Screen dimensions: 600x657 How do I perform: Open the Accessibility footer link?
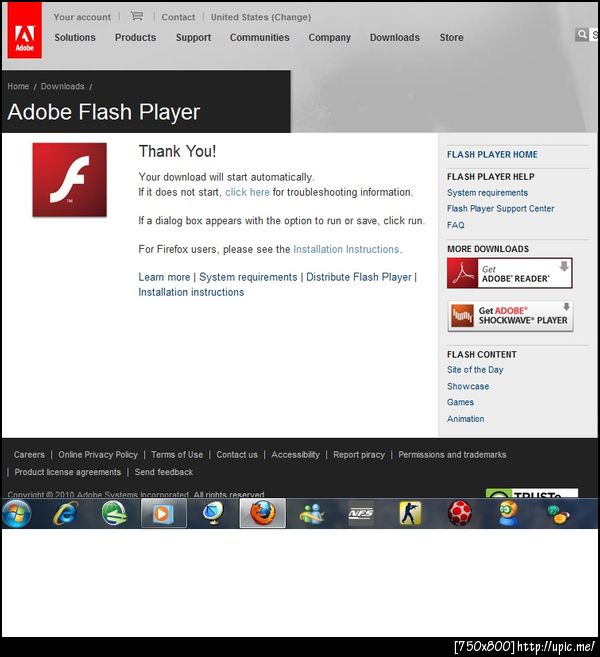(295, 455)
